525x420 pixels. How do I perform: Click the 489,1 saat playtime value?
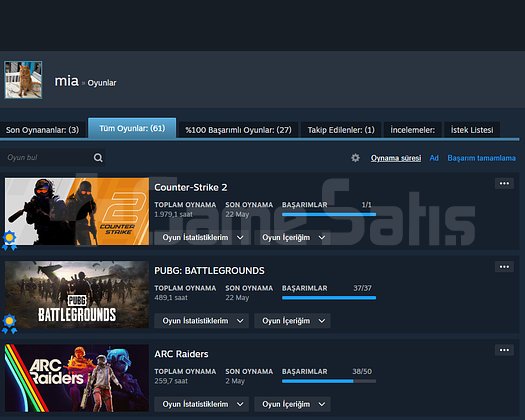click(x=171, y=298)
